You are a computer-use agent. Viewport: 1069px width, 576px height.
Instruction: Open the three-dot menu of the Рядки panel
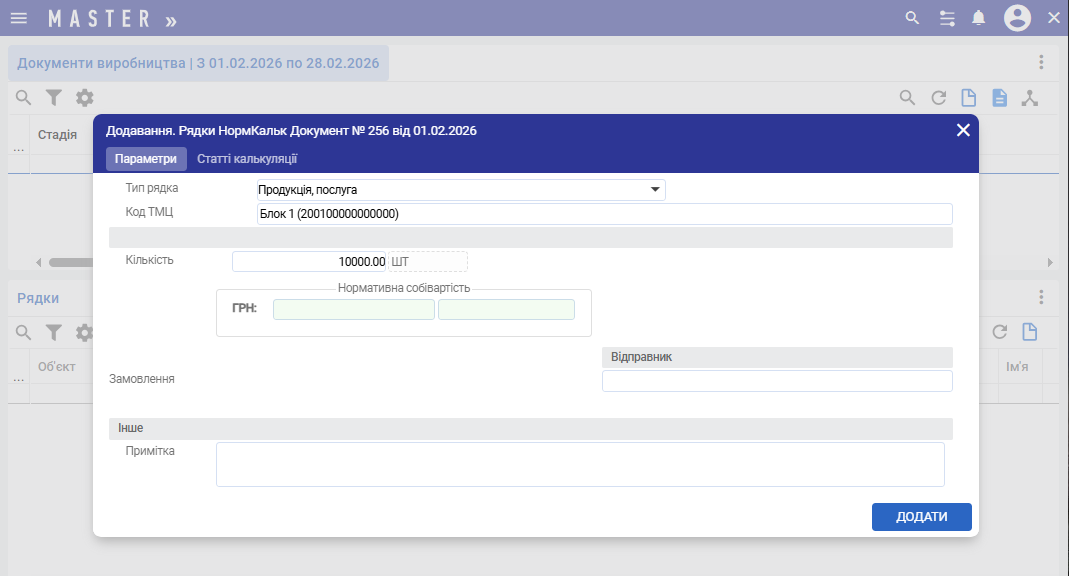tap(1041, 297)
